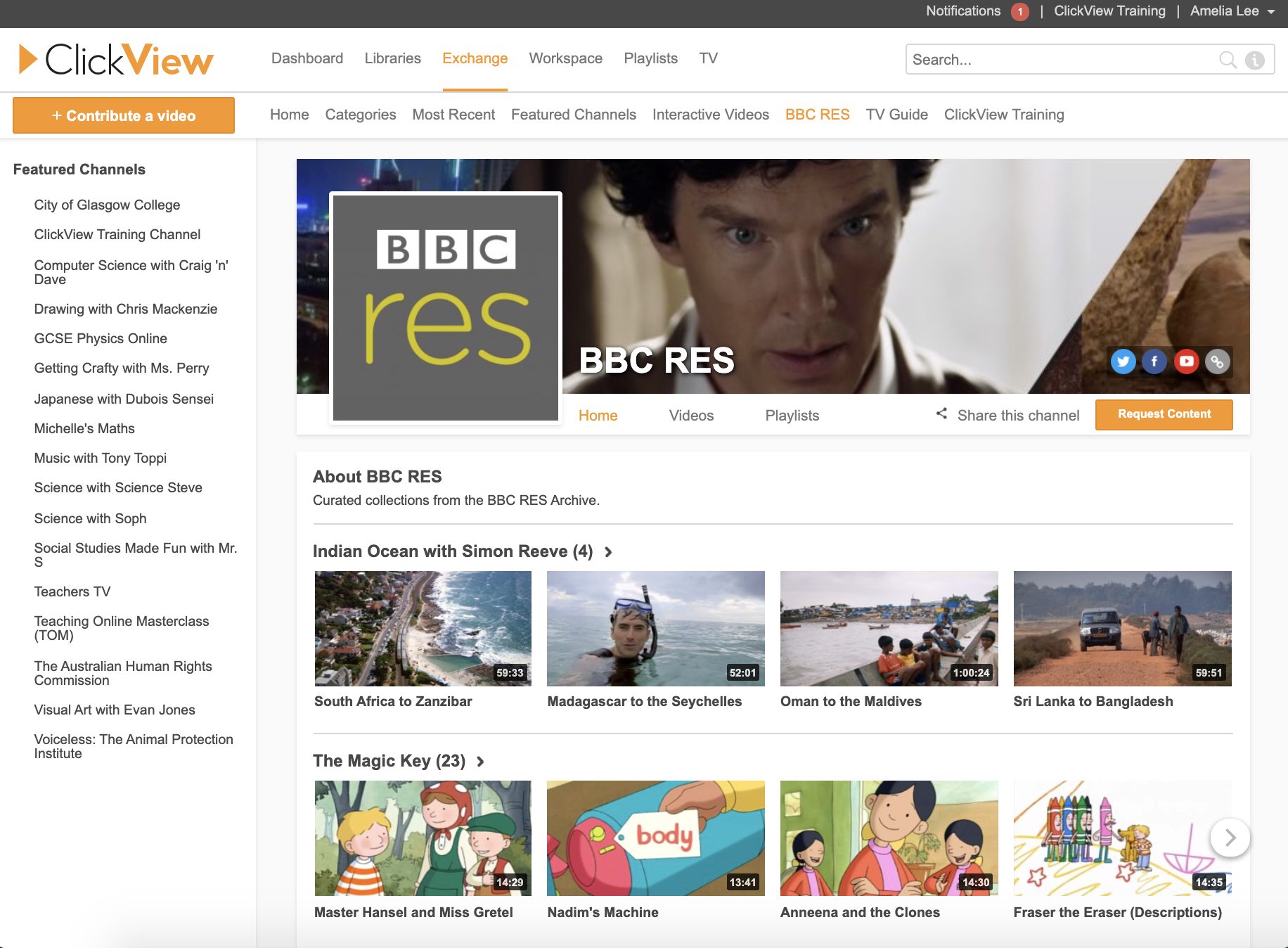Open Visual Art with Evan Jones

[x=115, y=710]
